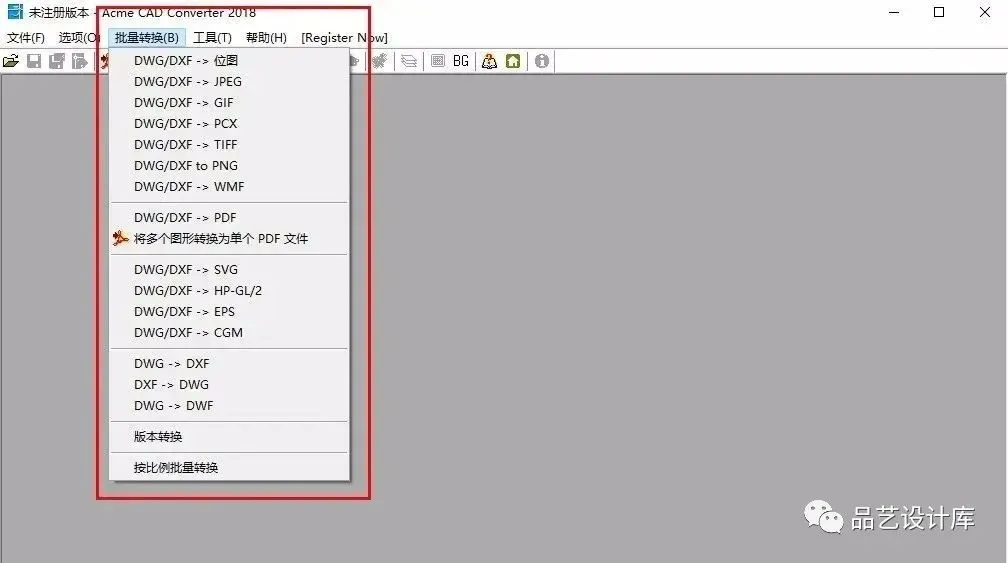
Task: Open the 工具(T) menu
Action: coord(212,38)
